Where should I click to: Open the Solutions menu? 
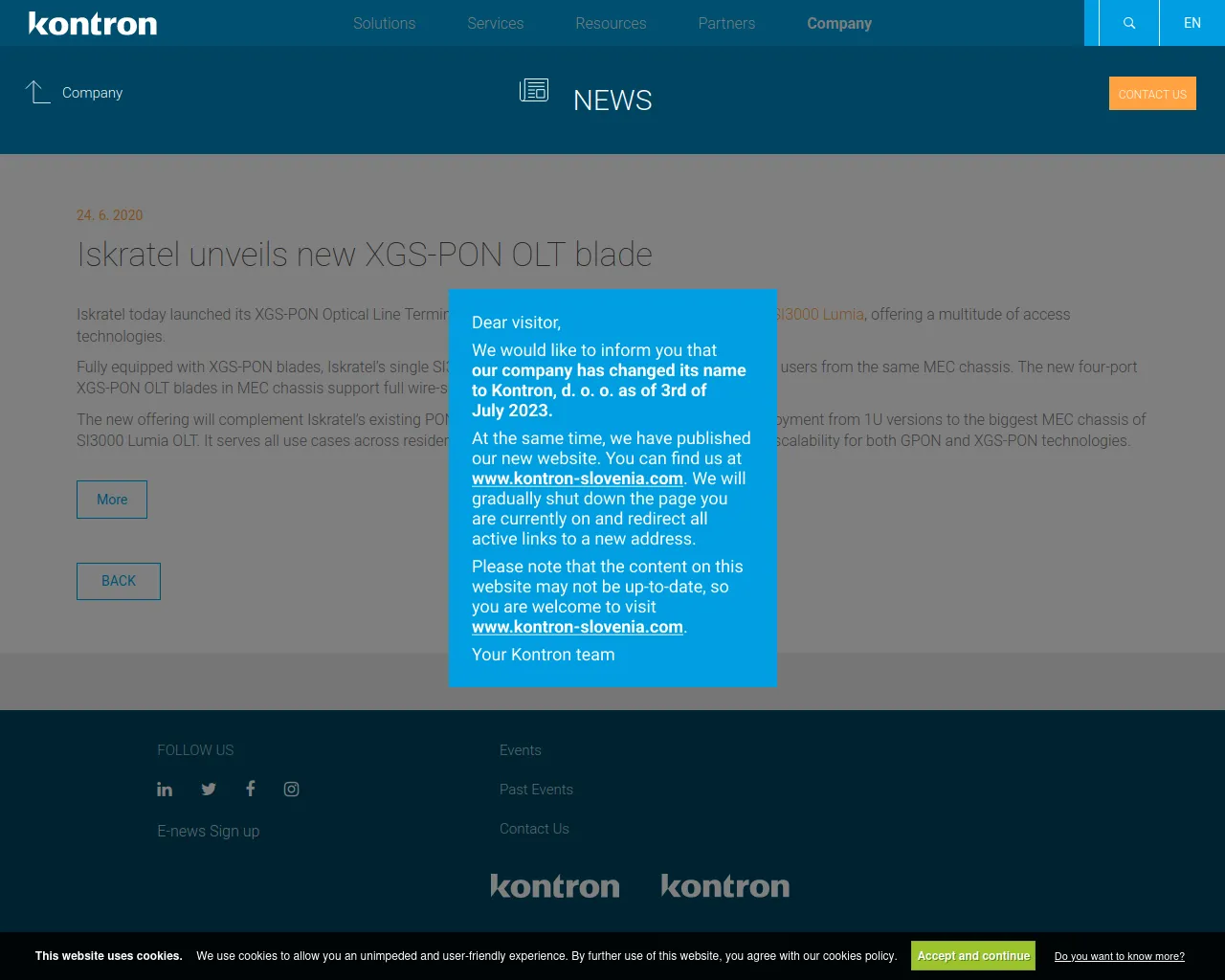click(x=385, y=23)
